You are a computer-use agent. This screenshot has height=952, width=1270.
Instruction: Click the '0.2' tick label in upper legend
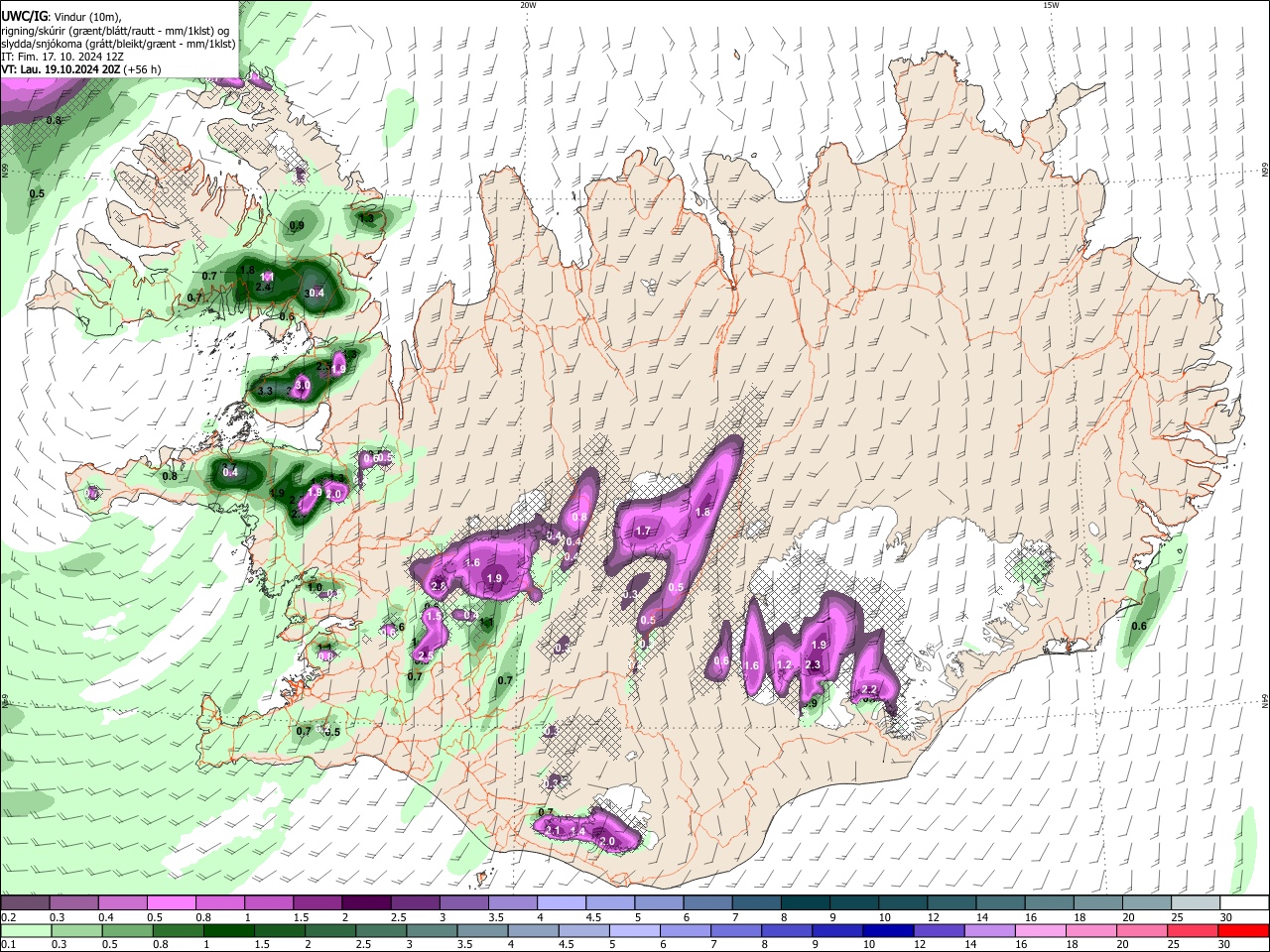tap(8, 917)
